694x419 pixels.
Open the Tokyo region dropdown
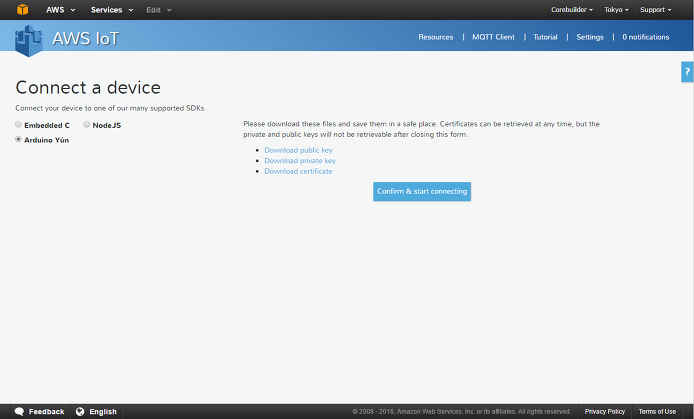(x=616, y=10)
